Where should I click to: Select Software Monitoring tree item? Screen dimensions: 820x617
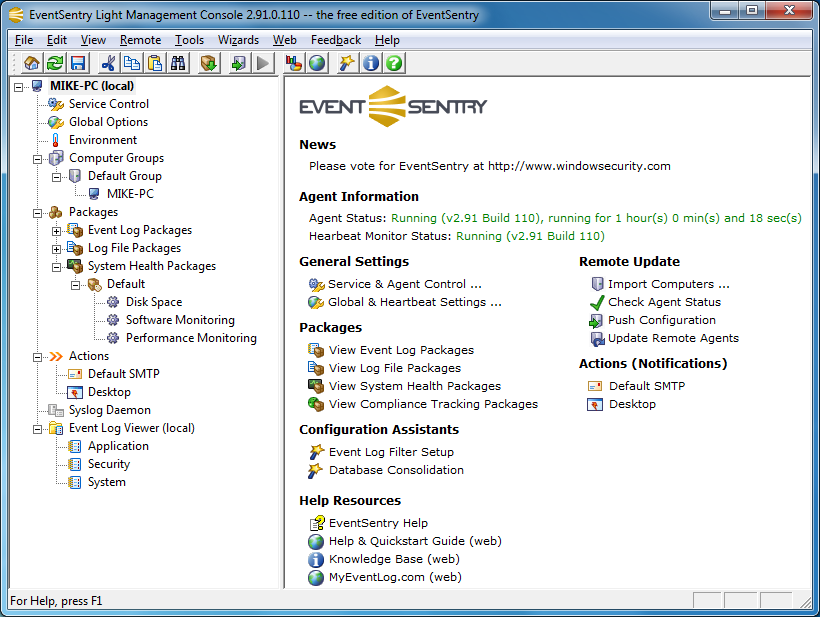point(180,320)
